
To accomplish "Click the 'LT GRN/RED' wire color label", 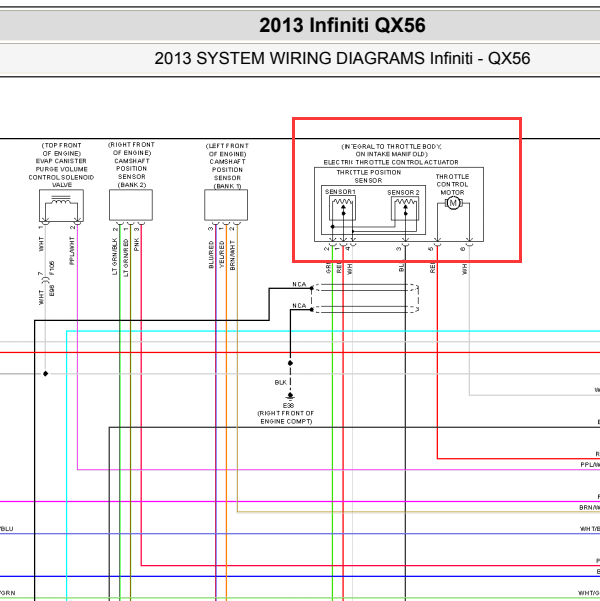I will click(125, 258).
